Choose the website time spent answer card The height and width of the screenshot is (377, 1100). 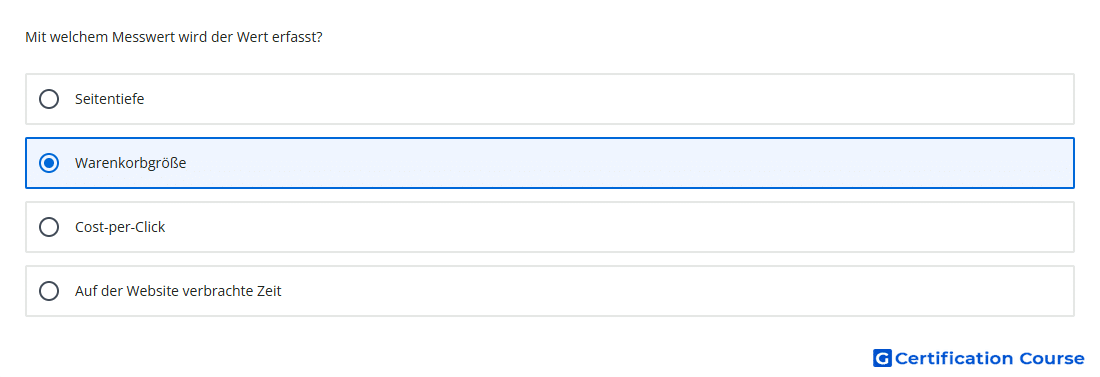[x=550, y=291]
